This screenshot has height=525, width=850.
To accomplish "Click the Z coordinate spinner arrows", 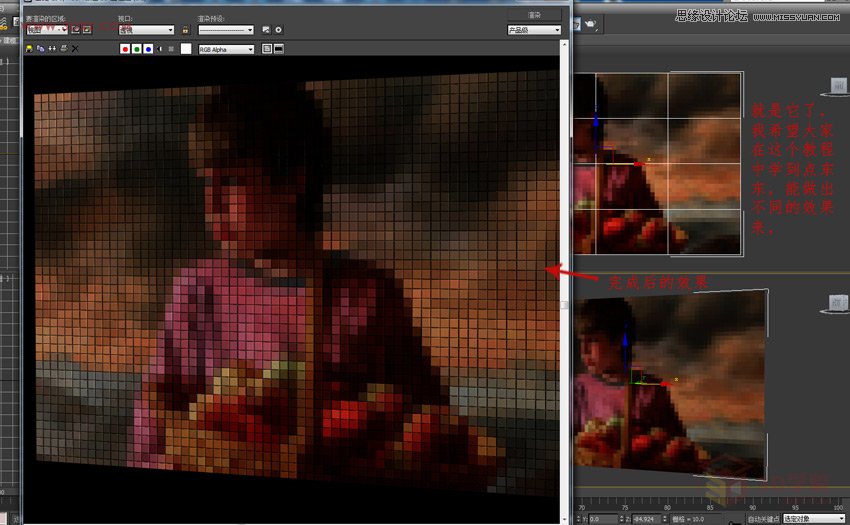I will 665,519.
